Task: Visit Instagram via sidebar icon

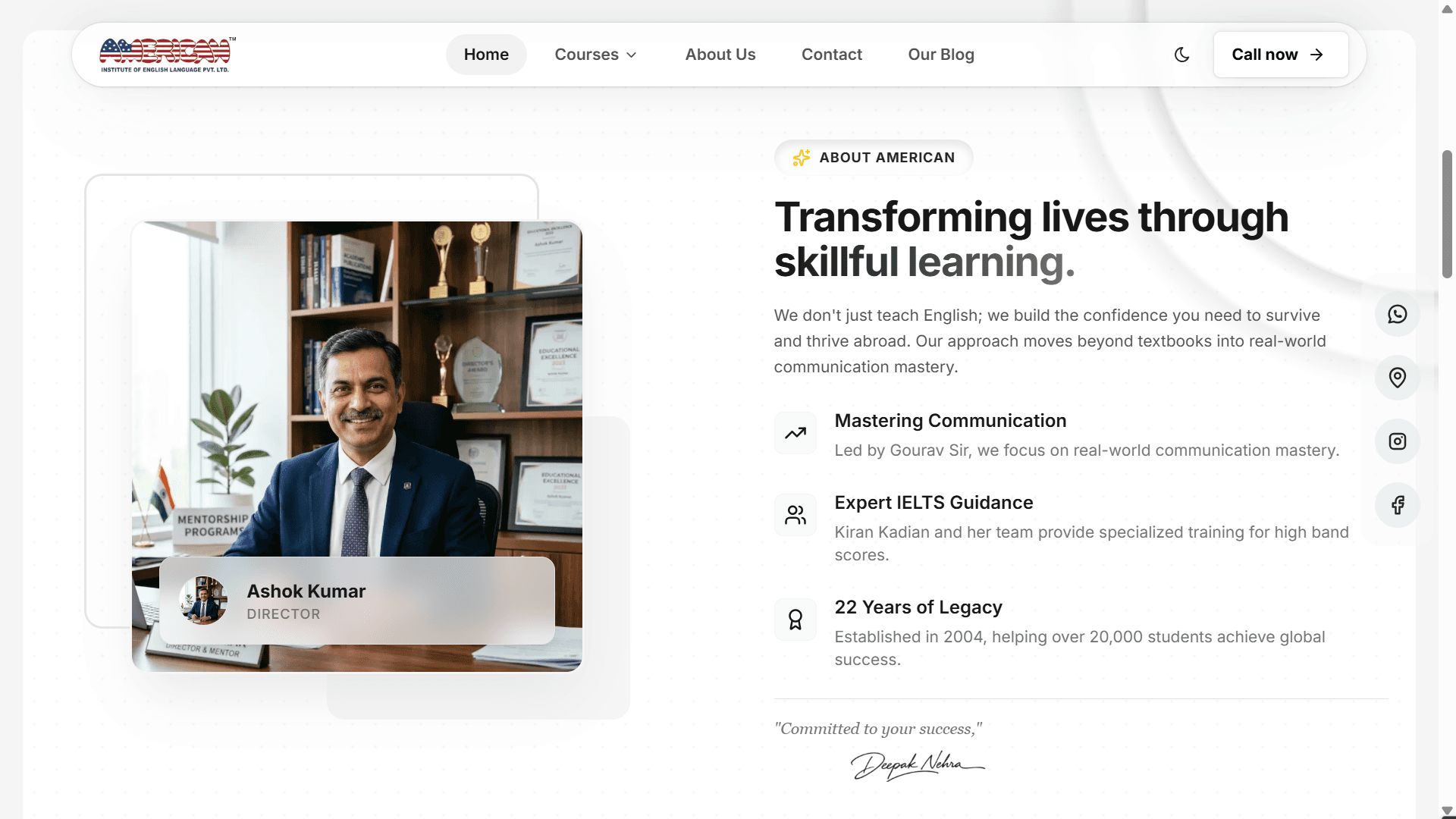Action: [x=1397, y=441]
